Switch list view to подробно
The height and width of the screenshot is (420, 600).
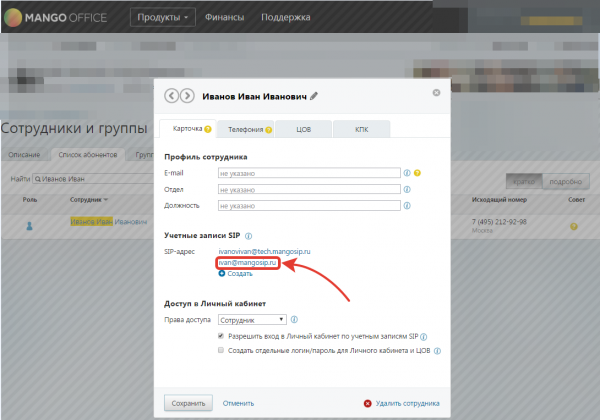pyautogui.click(x=565, y=182)
